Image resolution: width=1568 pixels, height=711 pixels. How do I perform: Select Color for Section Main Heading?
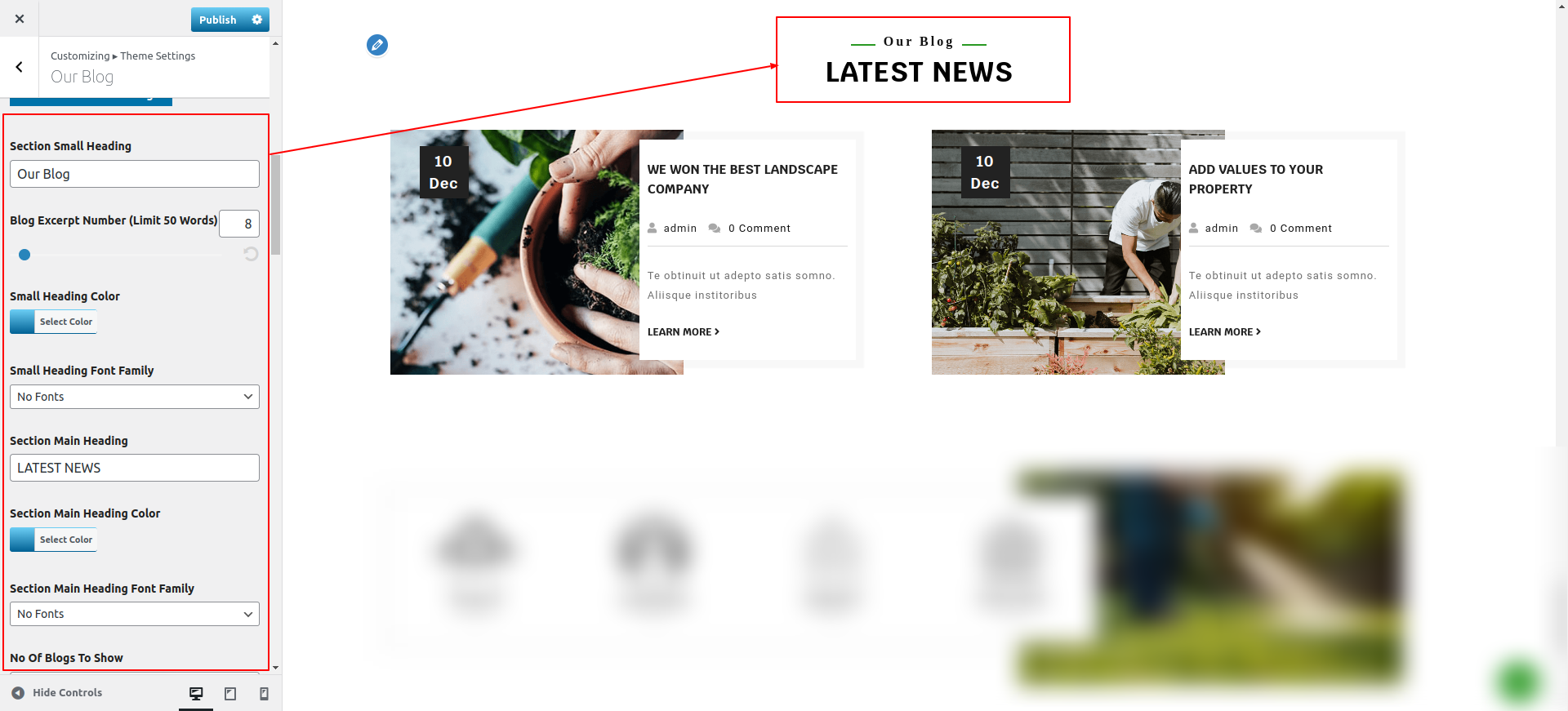click(x=53, y=540)
